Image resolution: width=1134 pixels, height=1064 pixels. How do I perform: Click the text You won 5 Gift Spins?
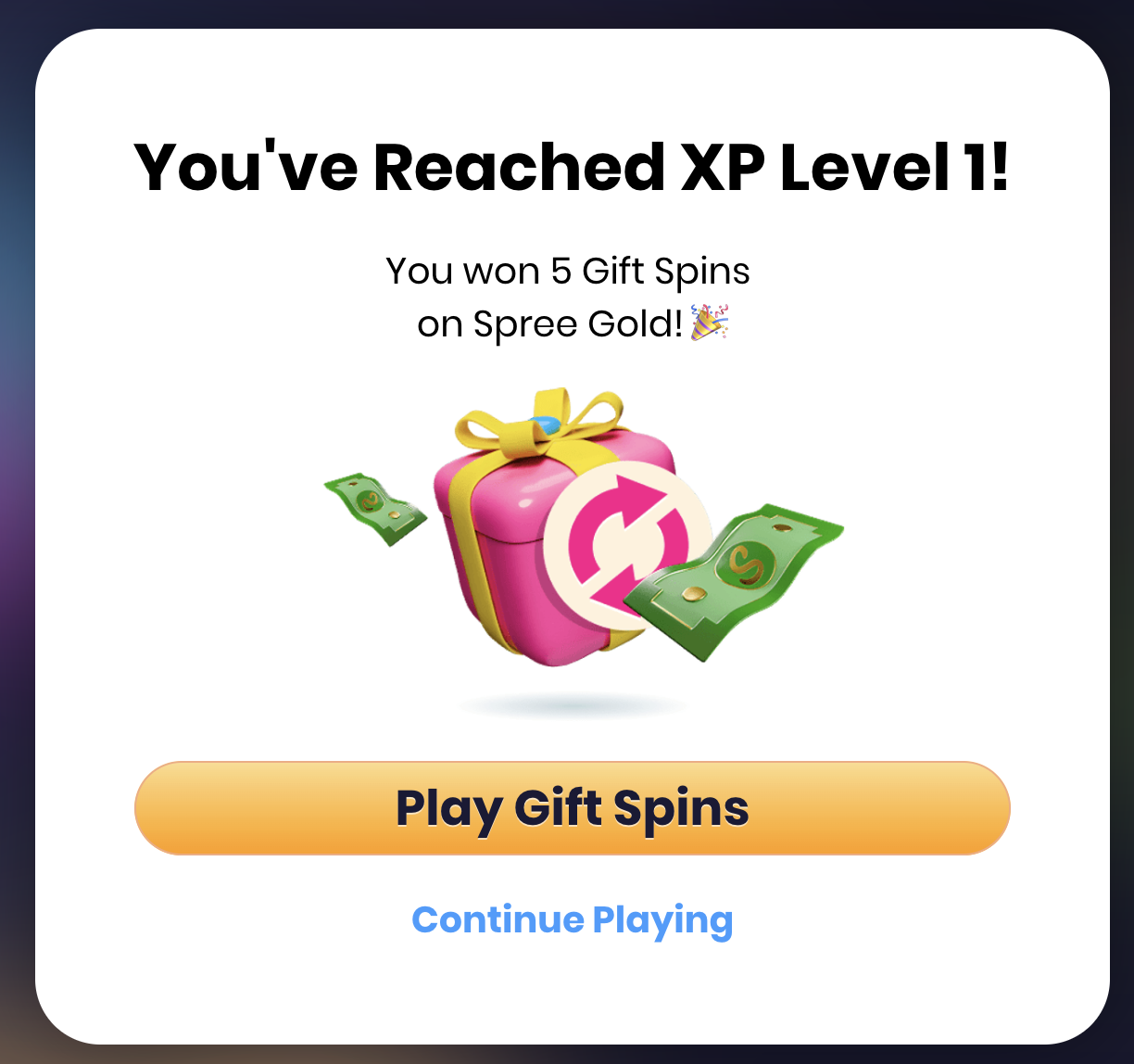(568, 271)
